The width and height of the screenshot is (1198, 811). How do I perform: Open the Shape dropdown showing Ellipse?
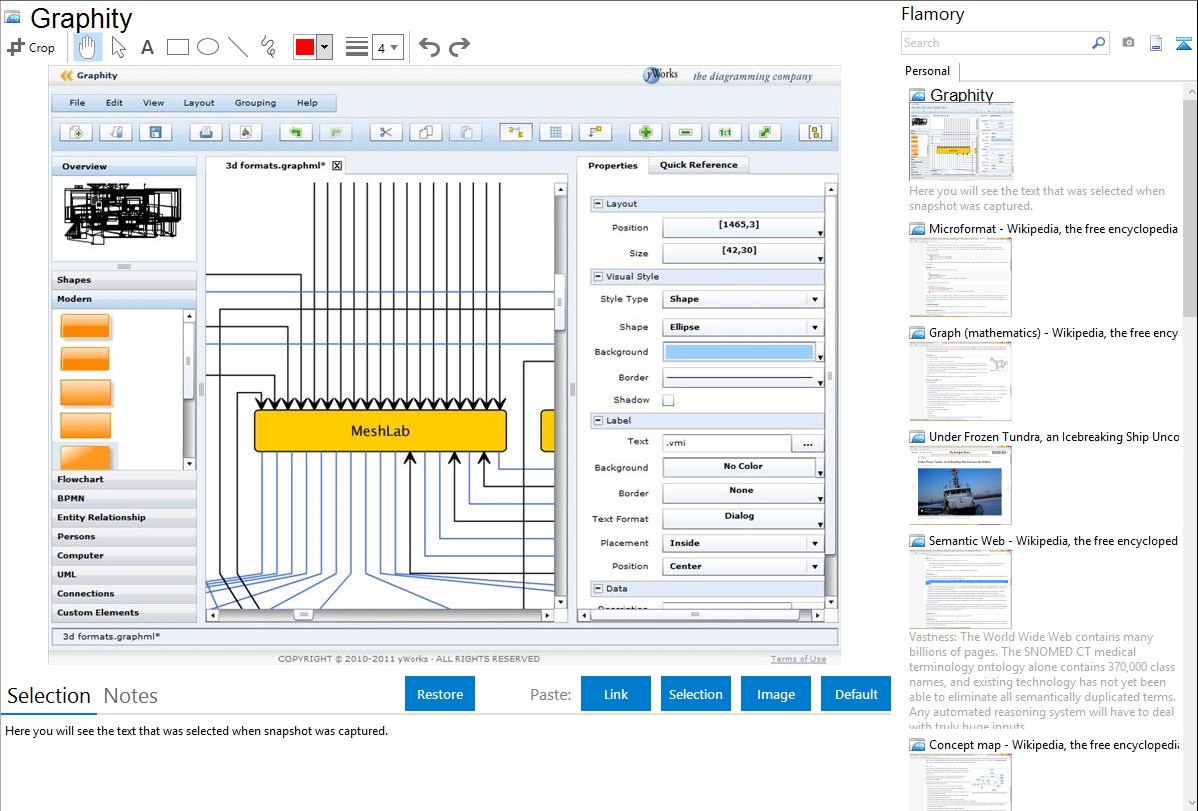743,327
